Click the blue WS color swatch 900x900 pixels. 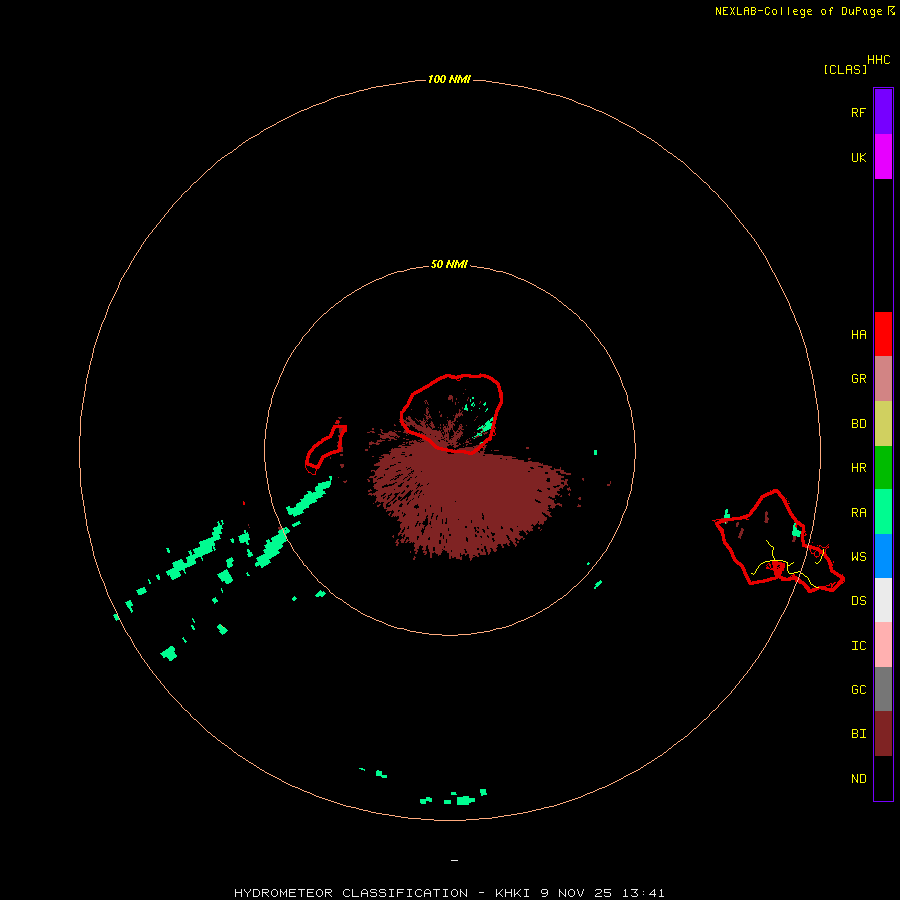(x=883, y=556)
